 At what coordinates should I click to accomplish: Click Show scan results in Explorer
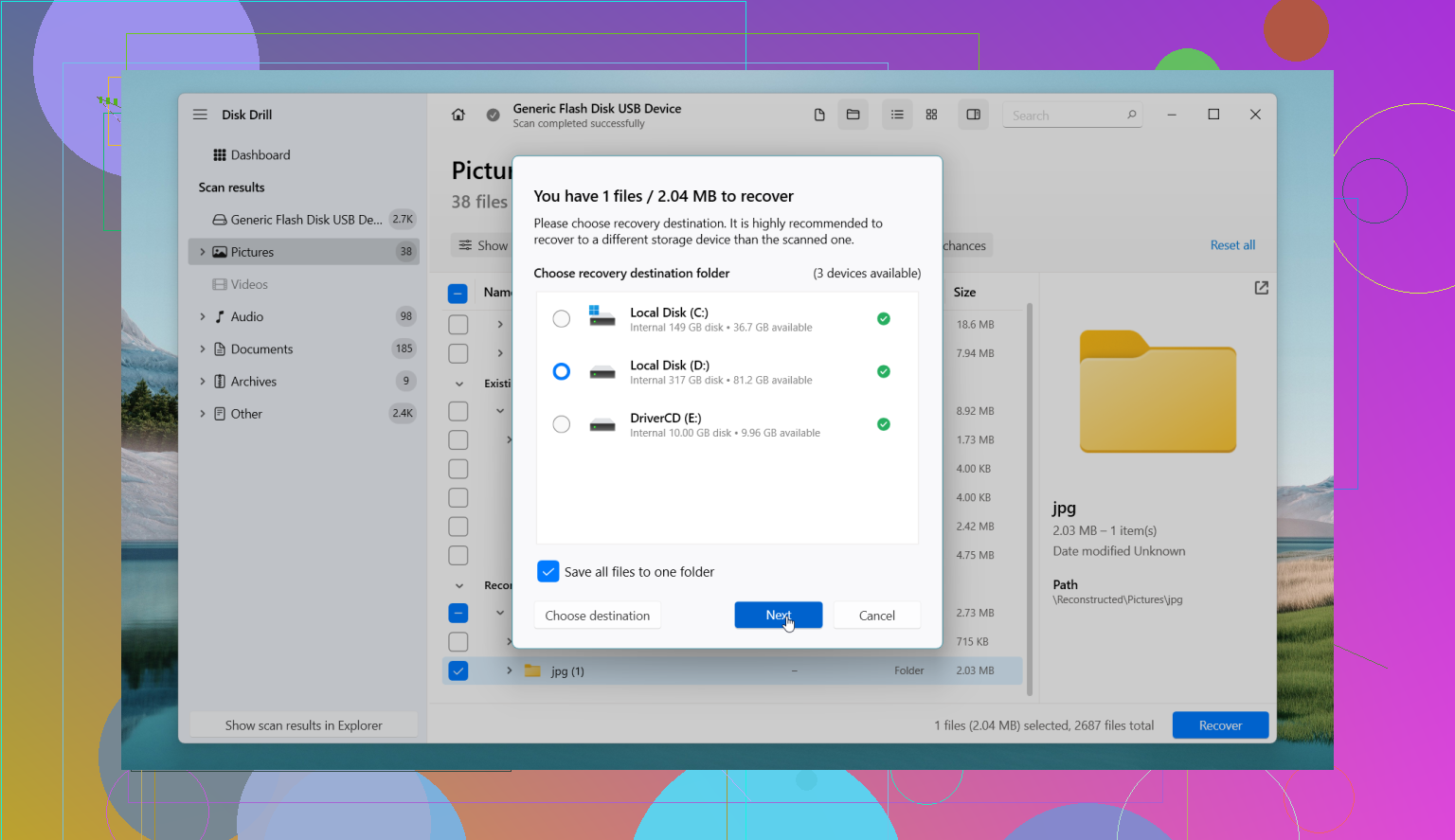(x=304, y=725)
